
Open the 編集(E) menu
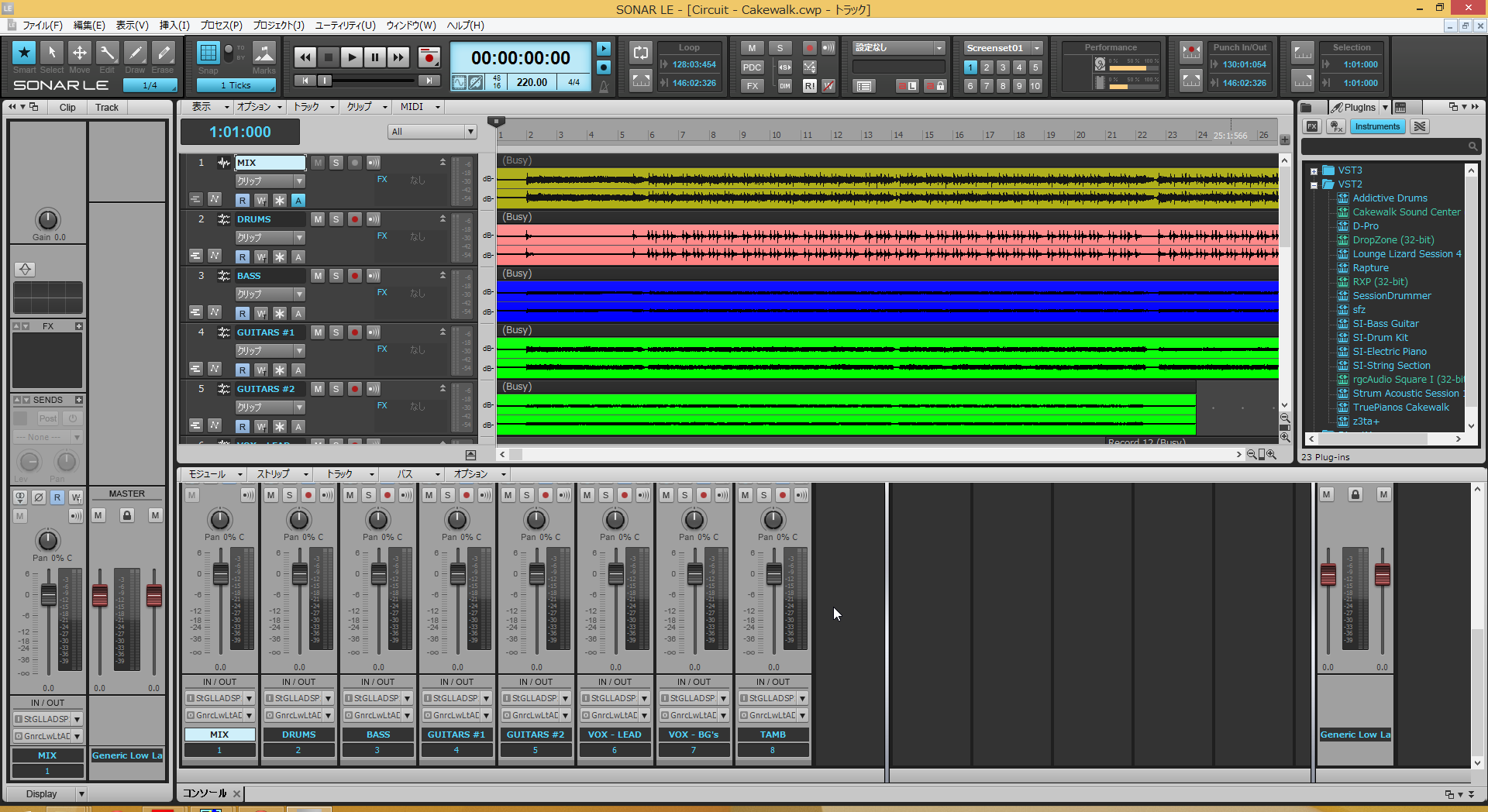click(89, 26)
